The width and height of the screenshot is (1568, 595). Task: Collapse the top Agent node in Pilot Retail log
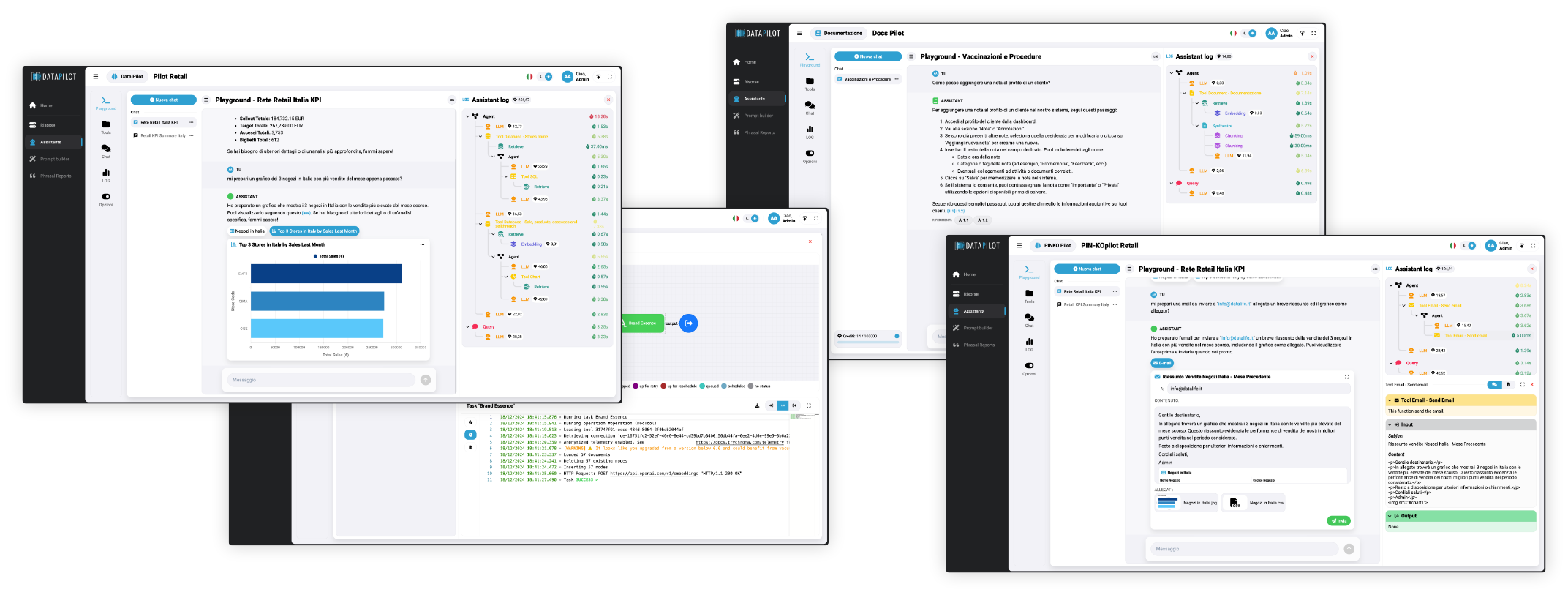coord(468,116)
